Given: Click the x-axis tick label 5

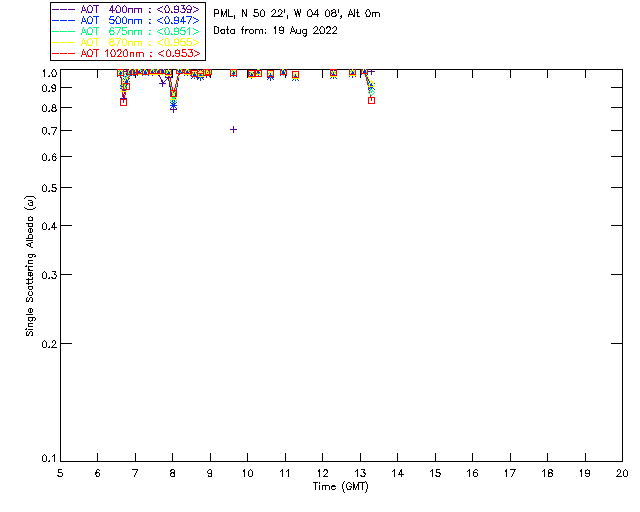Looking at the screenshot, I should [60, 473].
